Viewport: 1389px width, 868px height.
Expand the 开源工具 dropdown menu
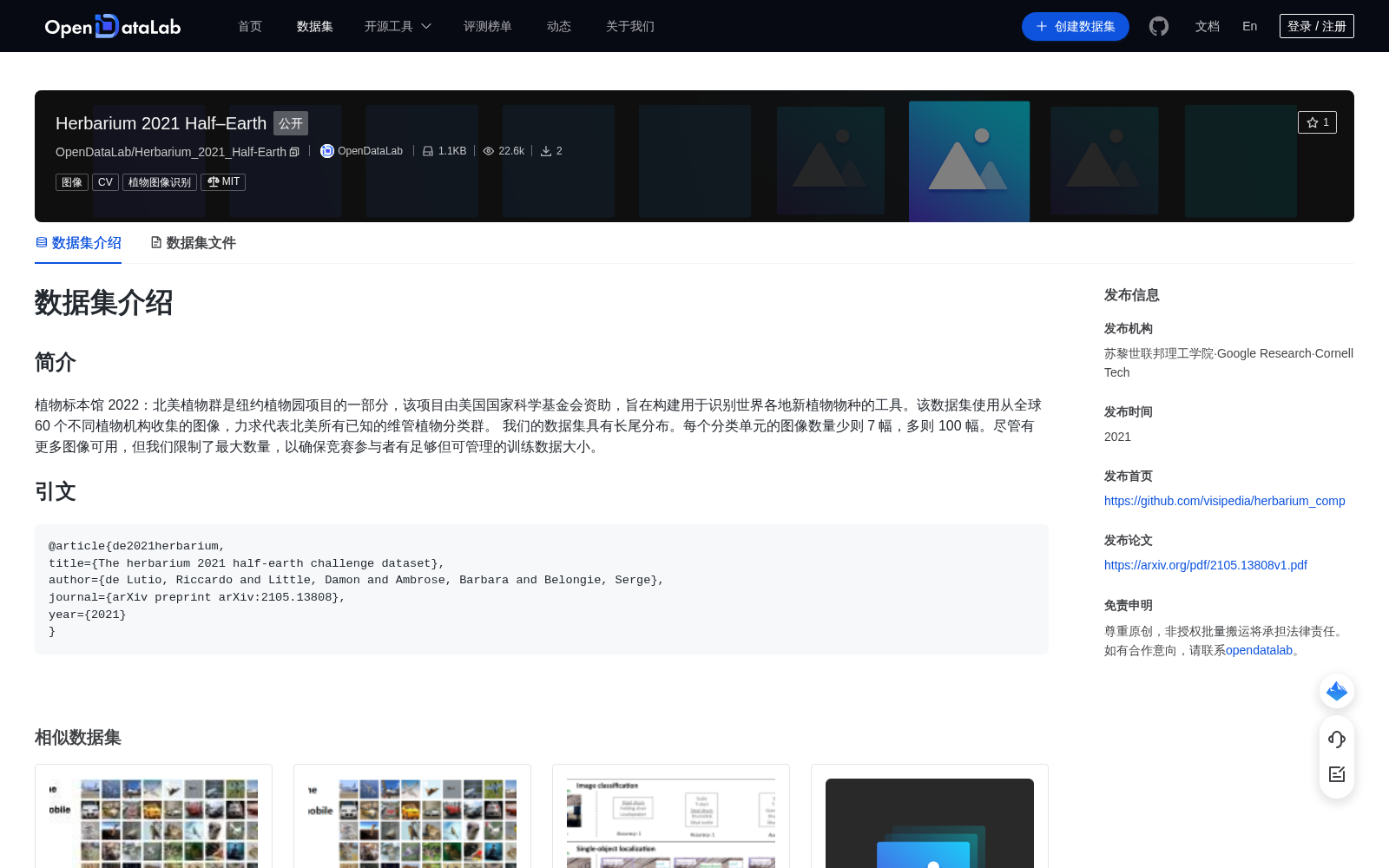point(398,26)
